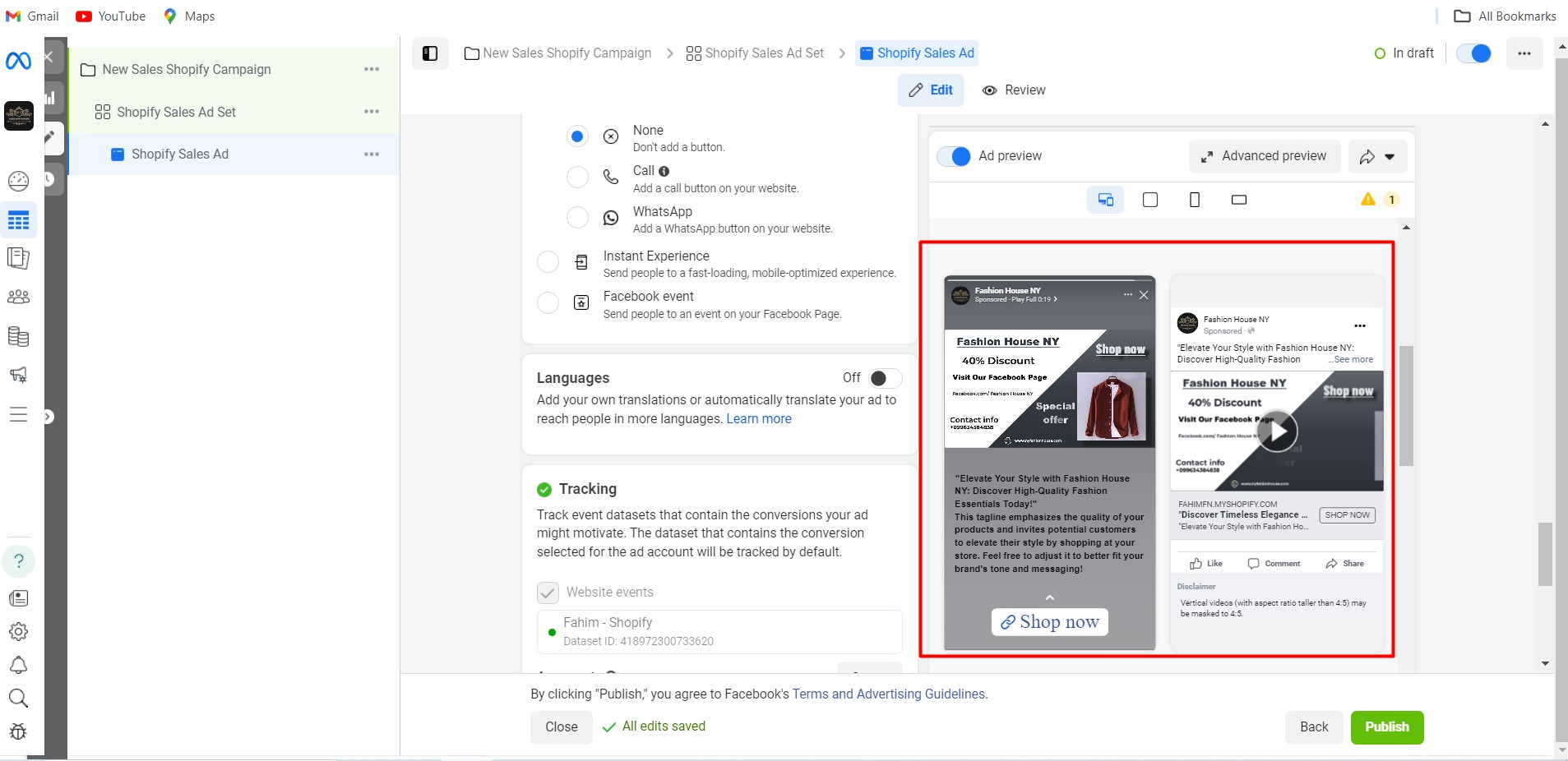Open the Meta logo home icon
The height and width of the screenshot is (761, 1568).
pyautogui.click(x=18, y=60)
